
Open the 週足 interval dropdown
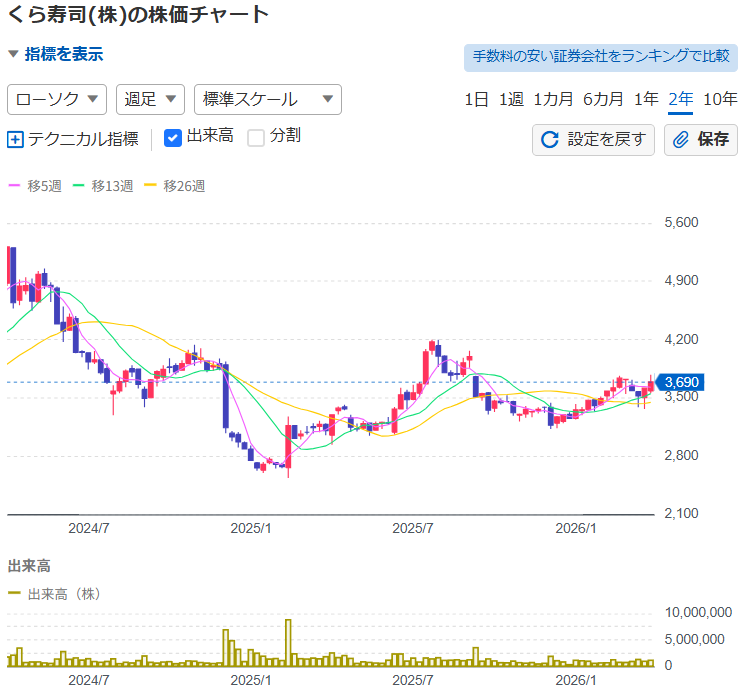click(150, 99)
